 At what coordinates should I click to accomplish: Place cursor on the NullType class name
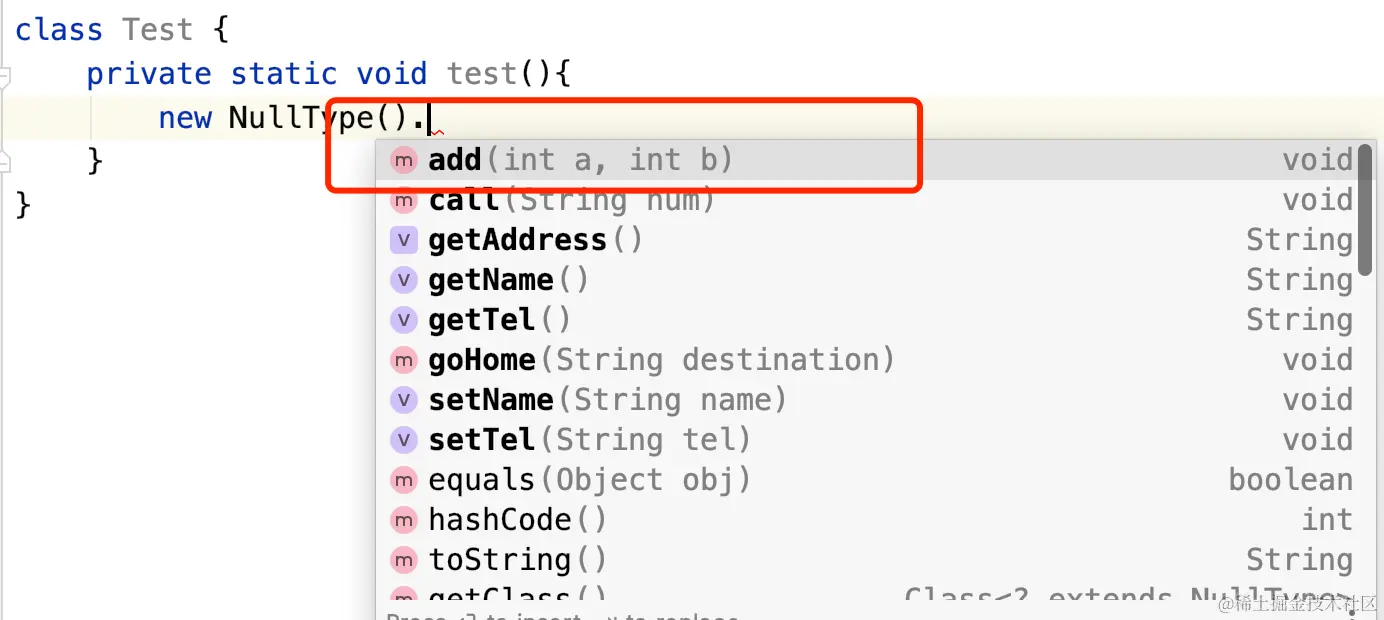tap(301, 118)
